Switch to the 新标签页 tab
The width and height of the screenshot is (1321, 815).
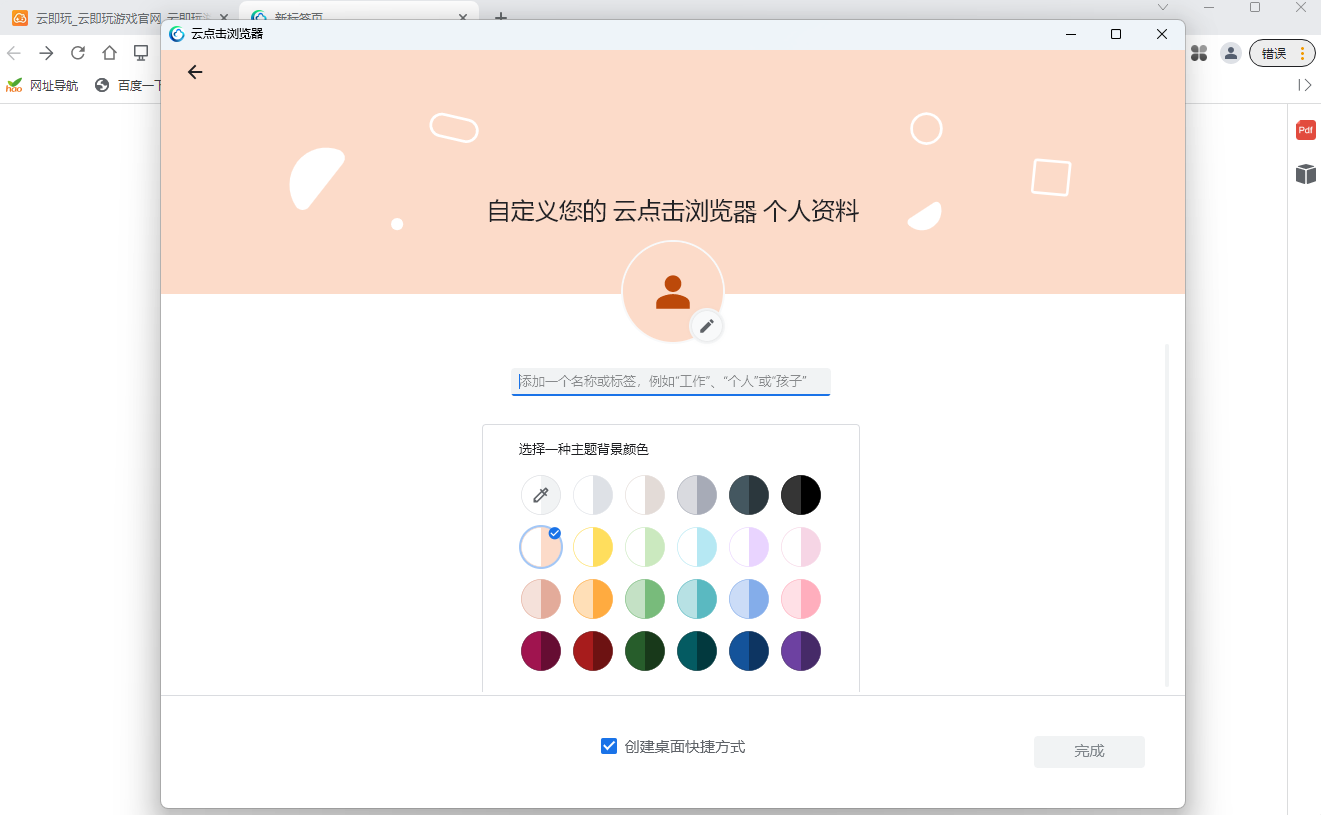click(300, 17)
